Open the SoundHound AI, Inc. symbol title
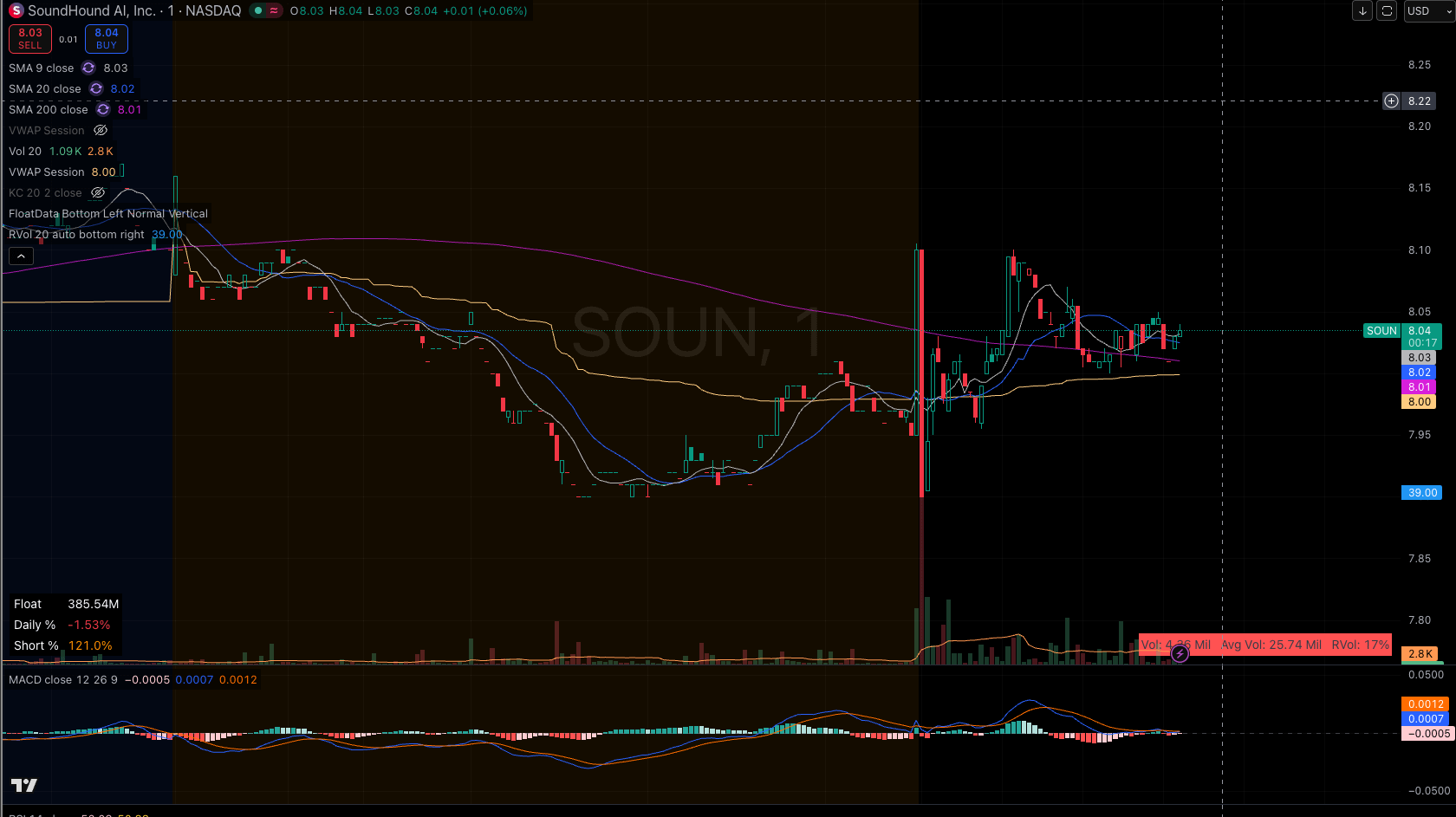The image size is (1456, 817). (92, 11)
